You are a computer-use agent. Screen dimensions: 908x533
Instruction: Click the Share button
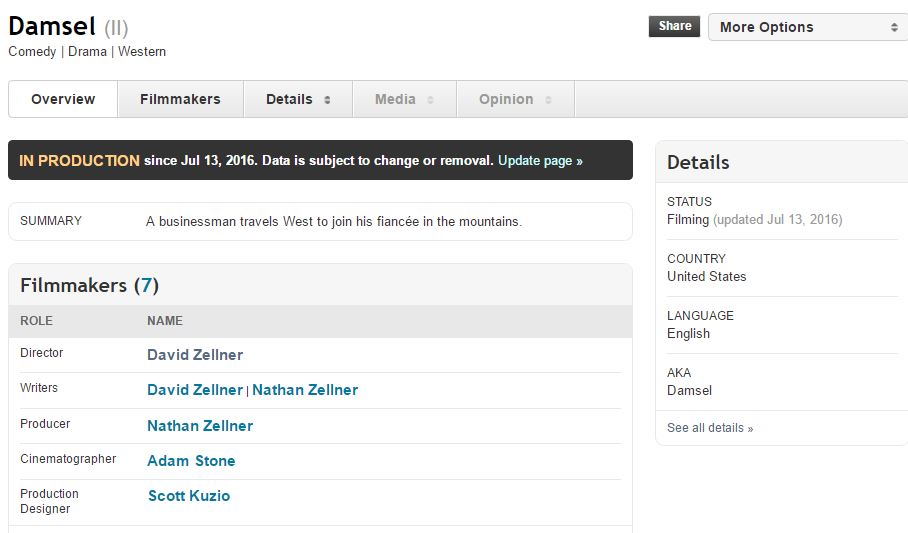coord(674,26)
